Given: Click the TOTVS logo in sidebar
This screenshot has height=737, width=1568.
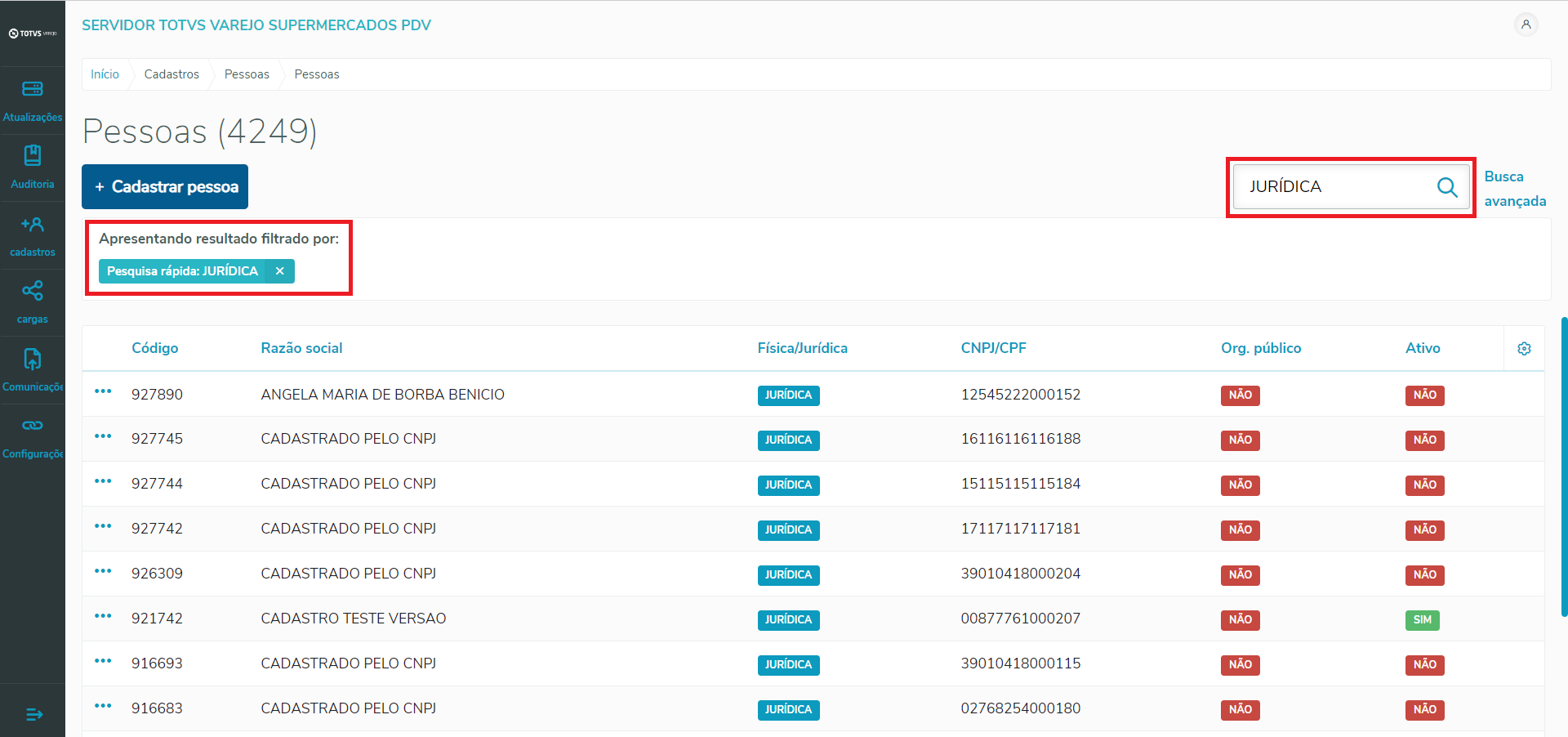Looking at the screenshot, I should (x=33, y=33).
